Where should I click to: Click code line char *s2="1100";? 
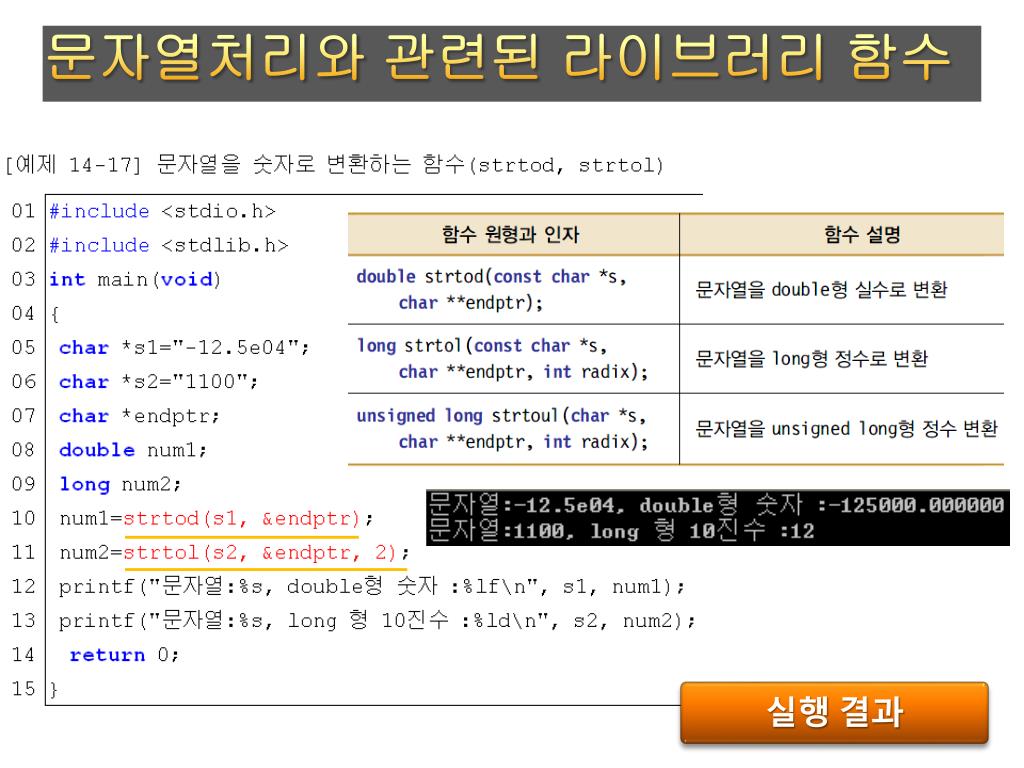click(158, 381)
